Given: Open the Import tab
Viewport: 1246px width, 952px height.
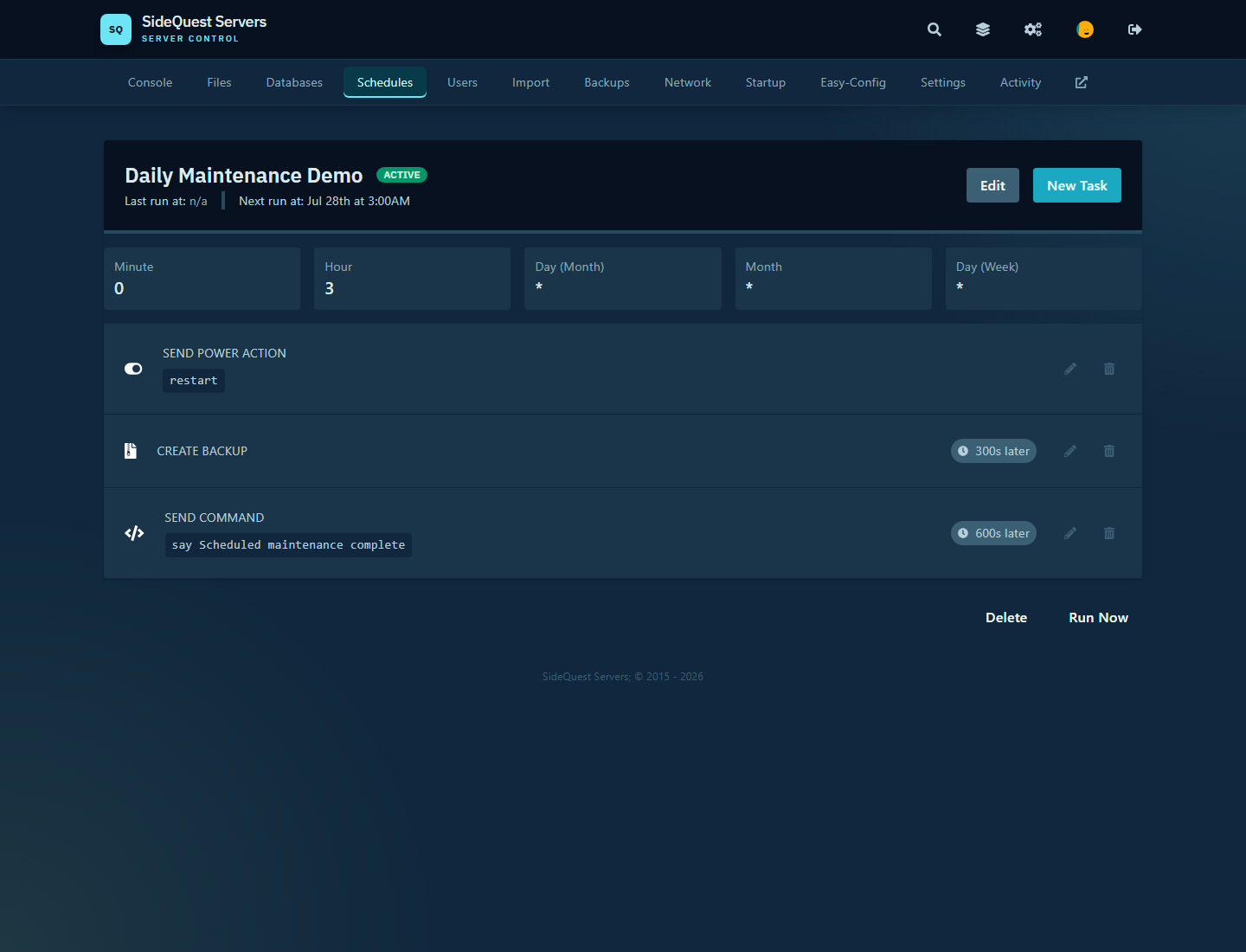Looking at the screenshot, I should tap(530, 82).
